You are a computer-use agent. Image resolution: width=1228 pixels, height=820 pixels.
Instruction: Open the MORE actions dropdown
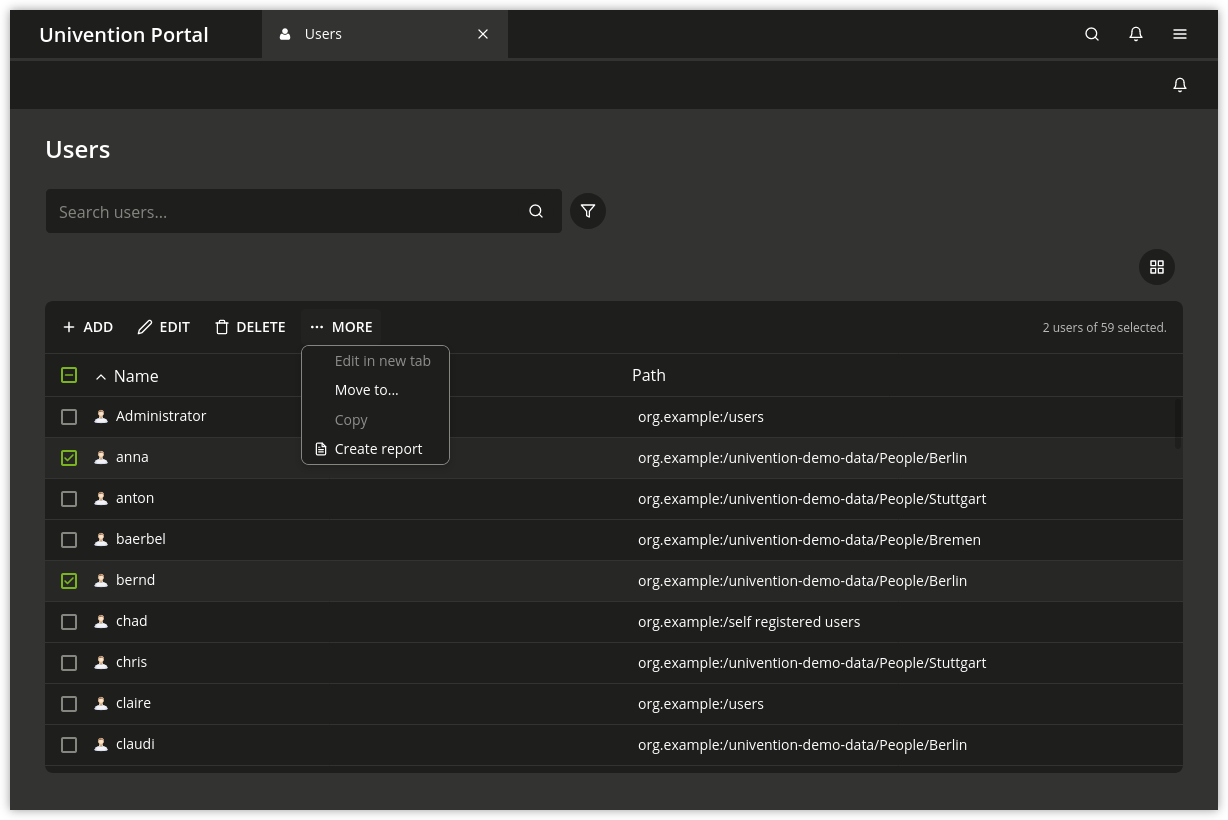coord(341,327)
